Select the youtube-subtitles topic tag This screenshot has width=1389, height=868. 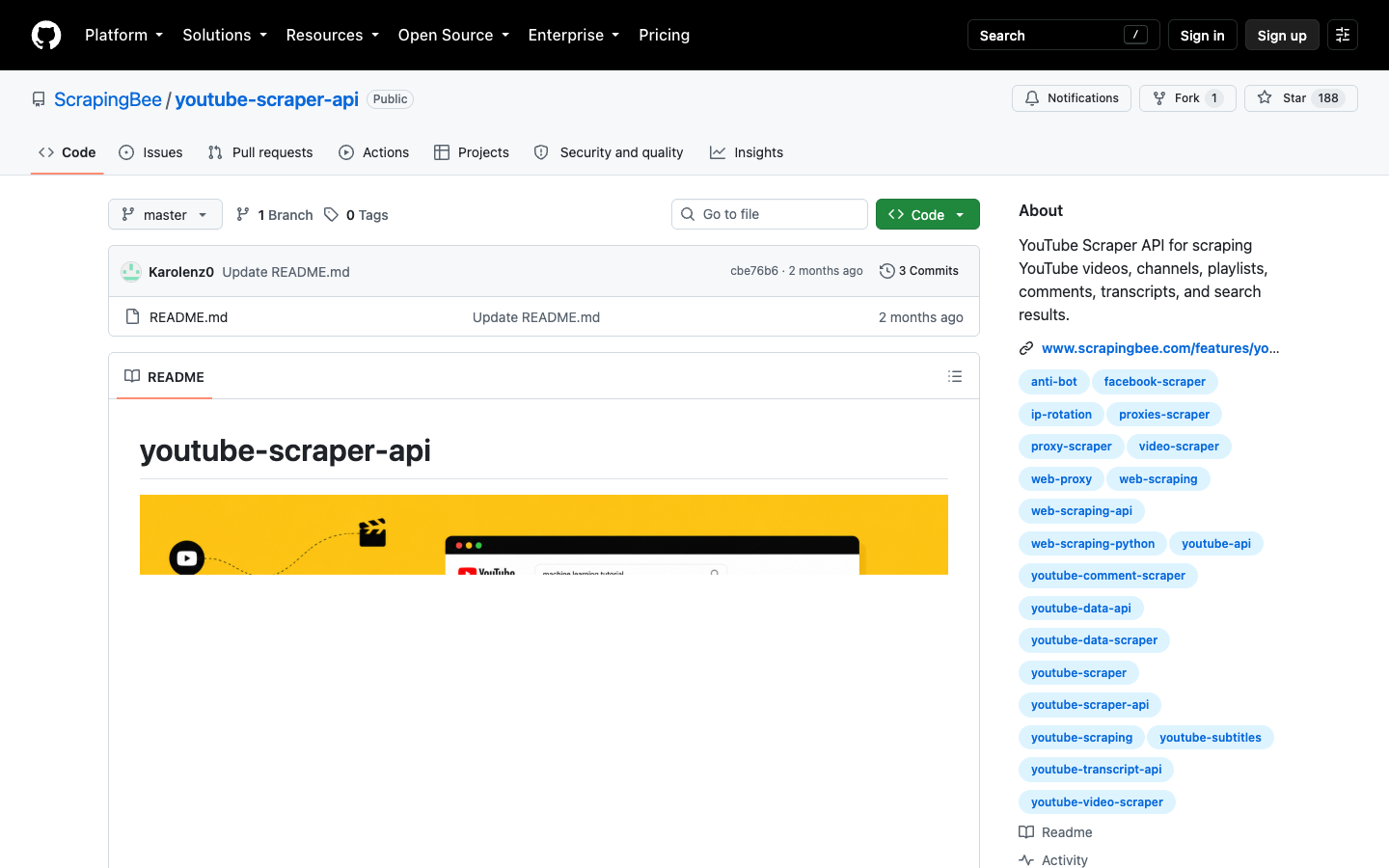coord(1211,738)
